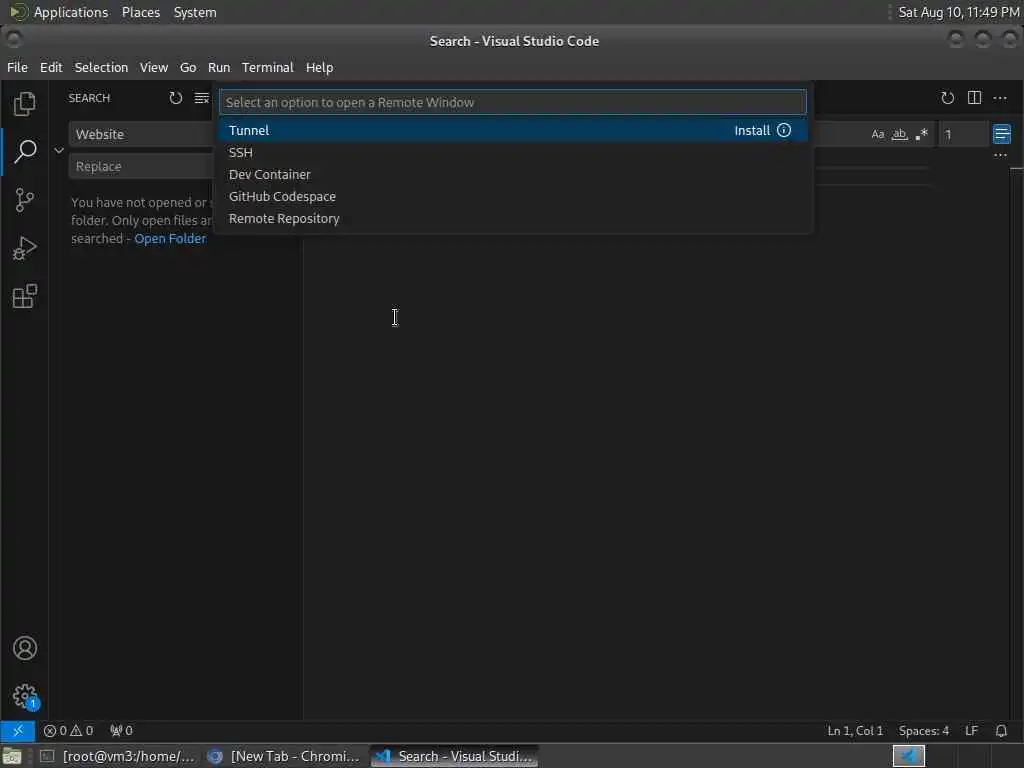Image resolution: width=1024 pixels, height=768 pixels.
Task: Select the SSH remote option
Action: pyautogui.click(x=513, y=152)
